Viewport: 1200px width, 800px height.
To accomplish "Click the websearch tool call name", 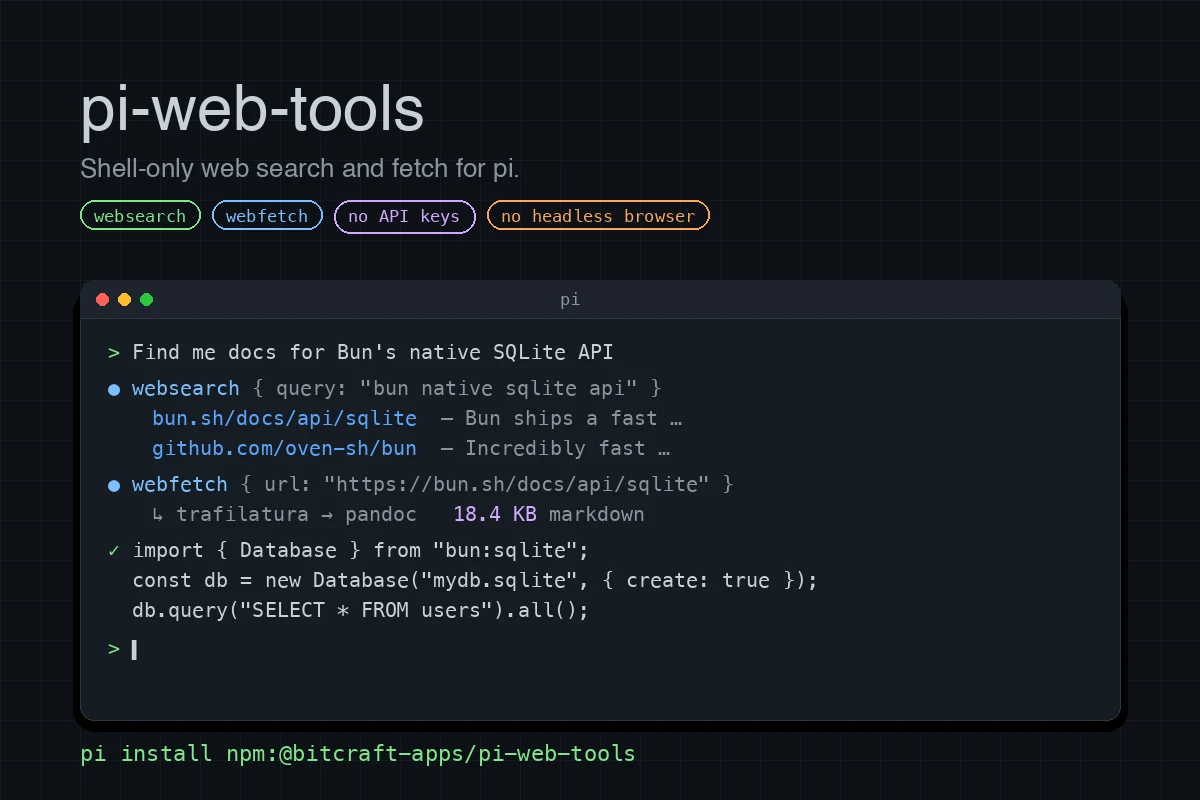I will [x=186, y=388].
